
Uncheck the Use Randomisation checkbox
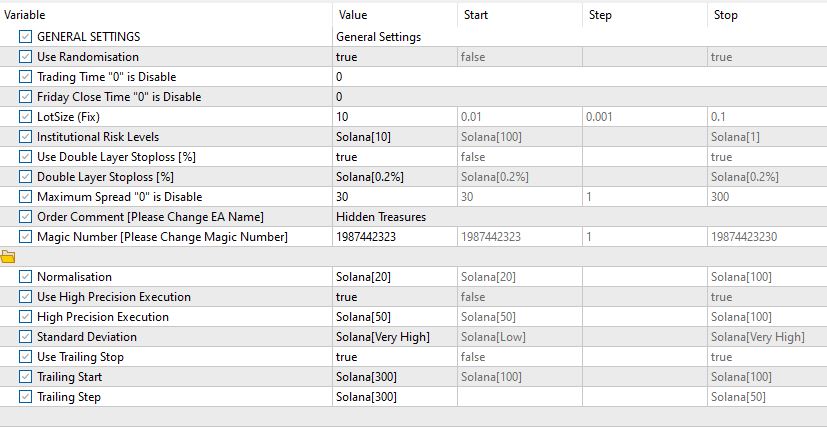(25, 57)
